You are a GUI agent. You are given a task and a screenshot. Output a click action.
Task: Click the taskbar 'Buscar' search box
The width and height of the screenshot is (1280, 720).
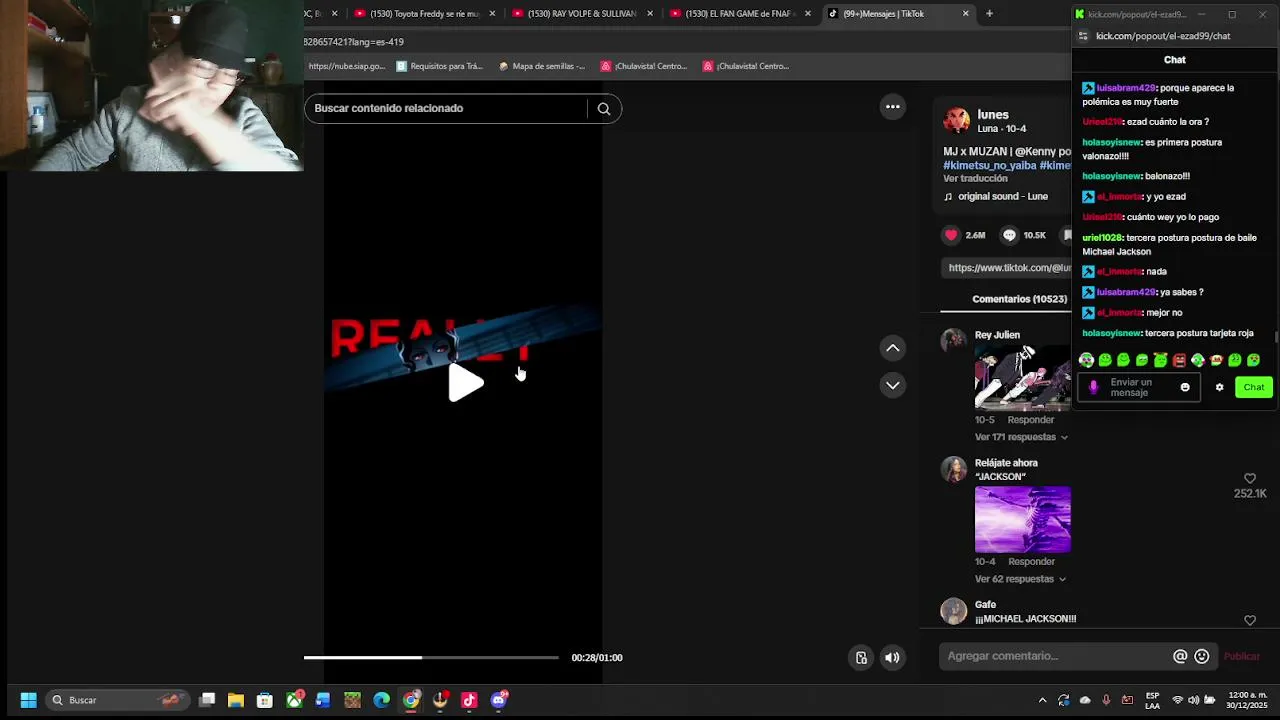(x=116, y=700)
